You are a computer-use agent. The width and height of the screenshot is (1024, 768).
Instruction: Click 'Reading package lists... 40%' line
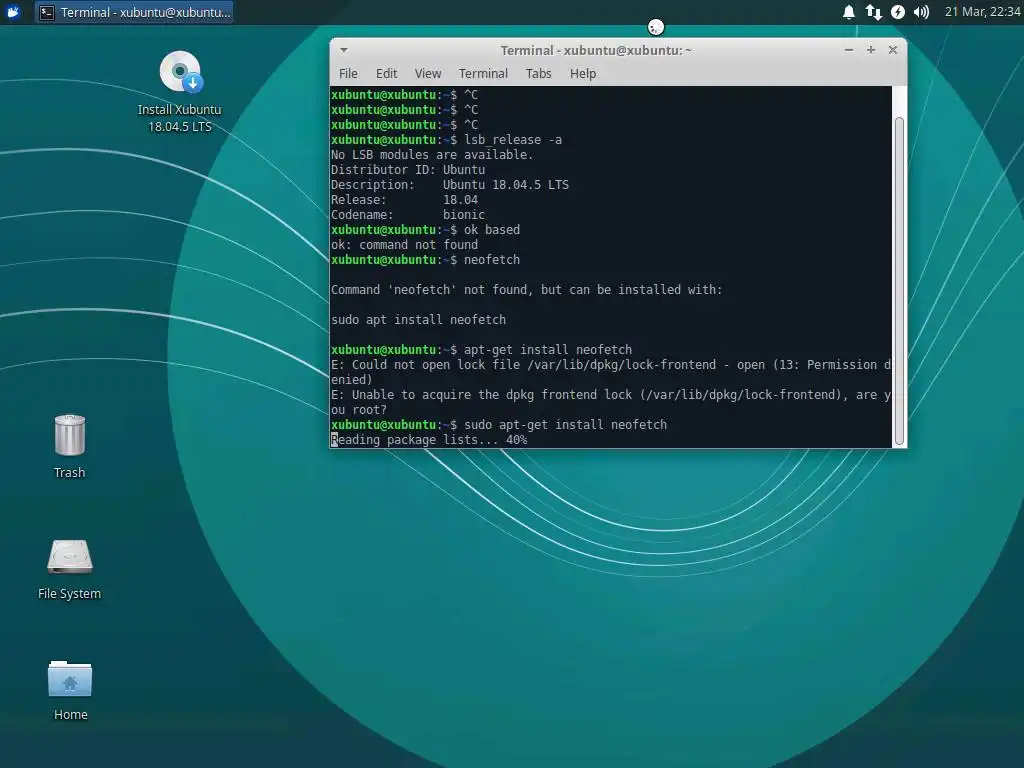(429, 440)
